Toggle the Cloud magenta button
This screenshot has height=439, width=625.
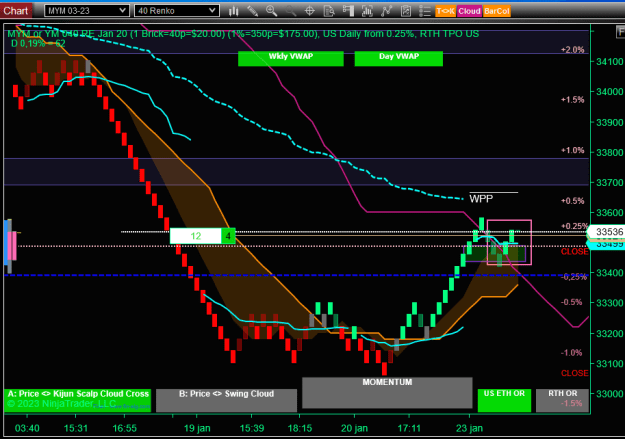coord(469,11)
